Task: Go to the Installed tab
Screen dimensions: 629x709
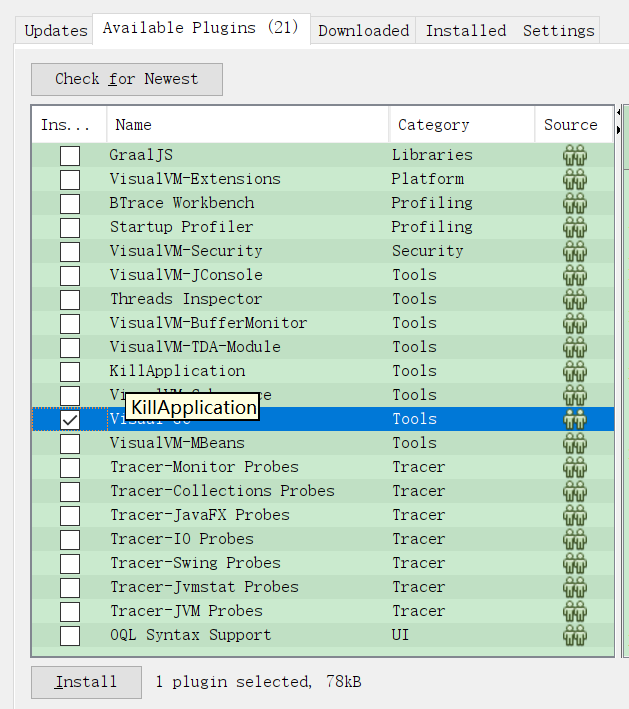Action: pos(466,31)
